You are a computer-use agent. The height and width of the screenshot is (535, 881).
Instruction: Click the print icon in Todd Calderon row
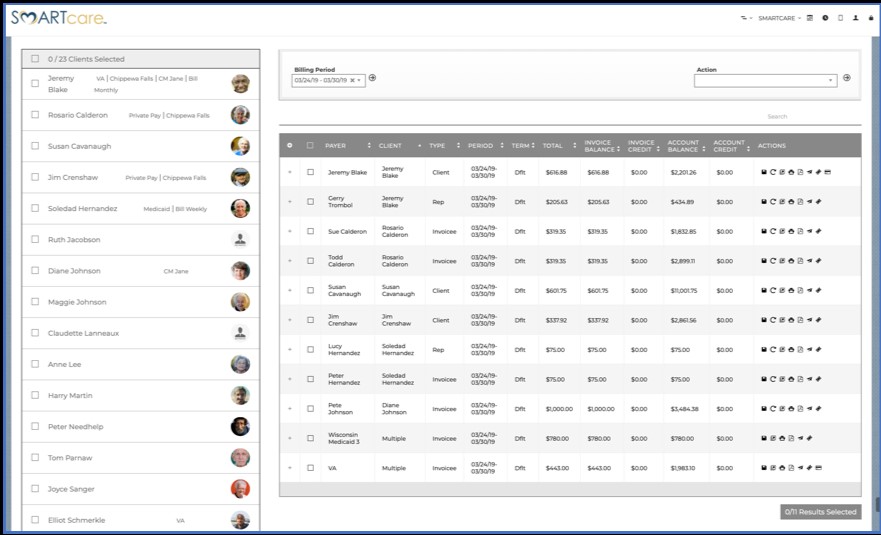coord(791,261)
